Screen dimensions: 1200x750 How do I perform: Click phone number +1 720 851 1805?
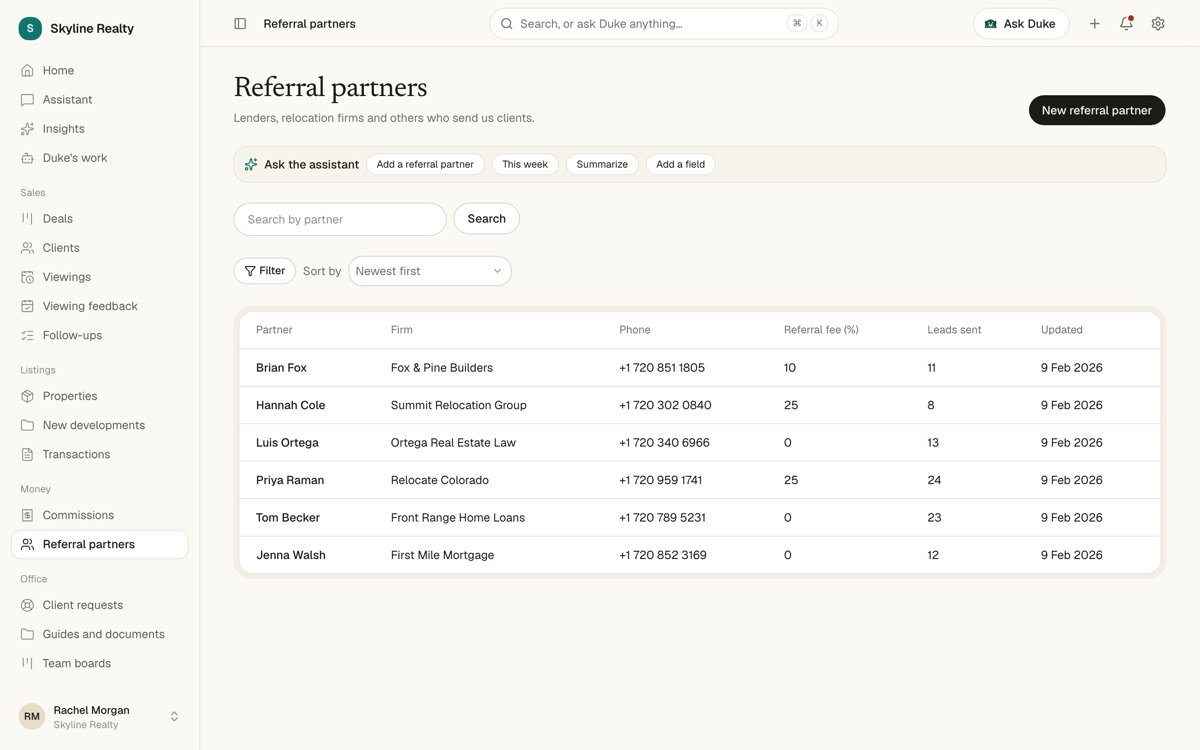click(x=662, y=368)
